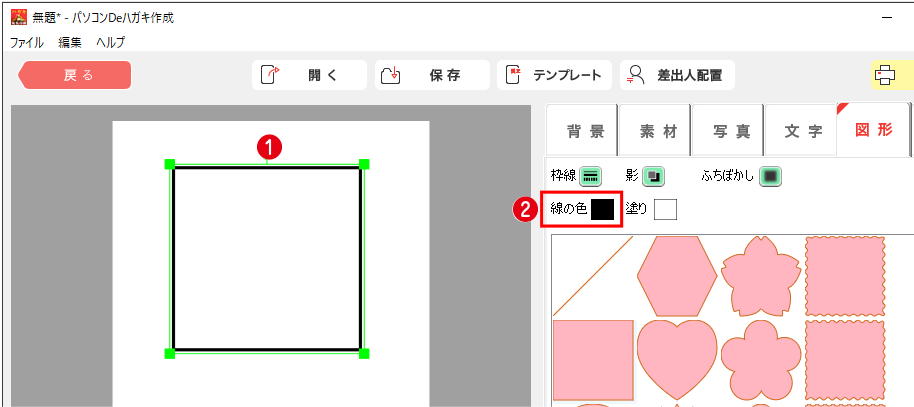914x407 pixels.
Task: Click the app icon in title bar
Action: point(19,17)
